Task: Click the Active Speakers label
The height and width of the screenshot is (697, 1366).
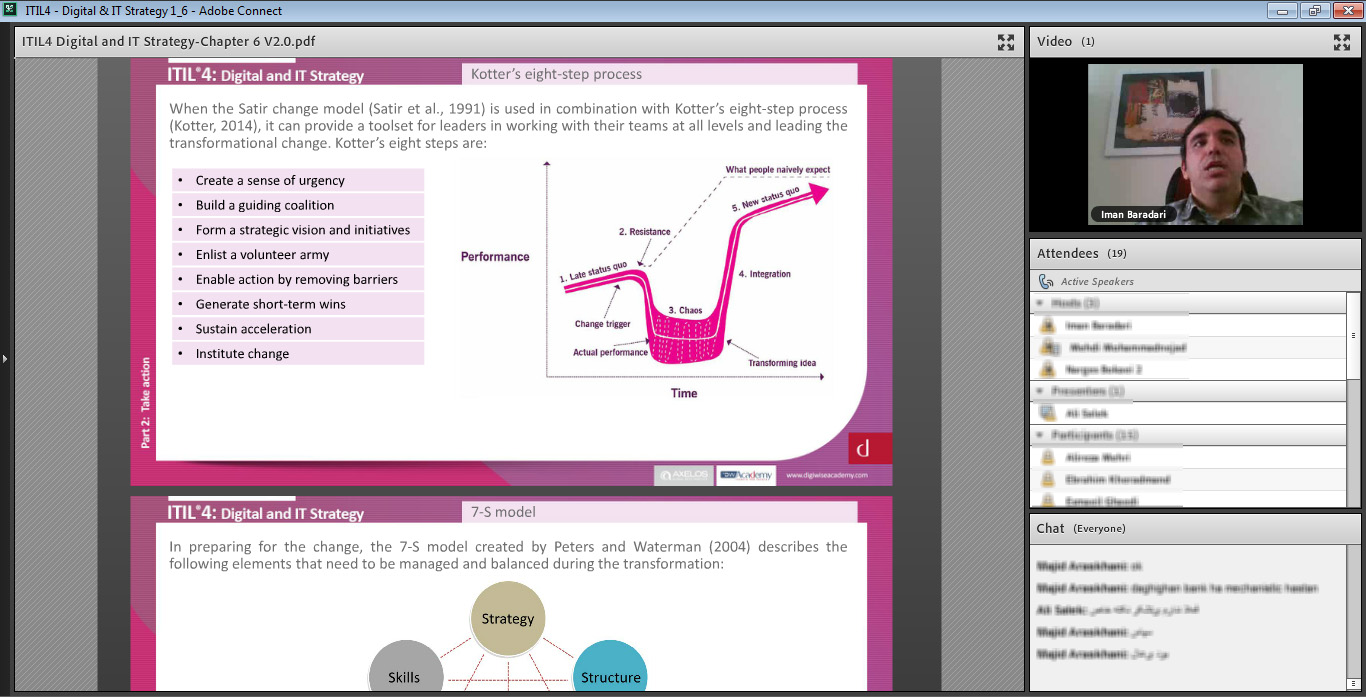Action: 1097,282
